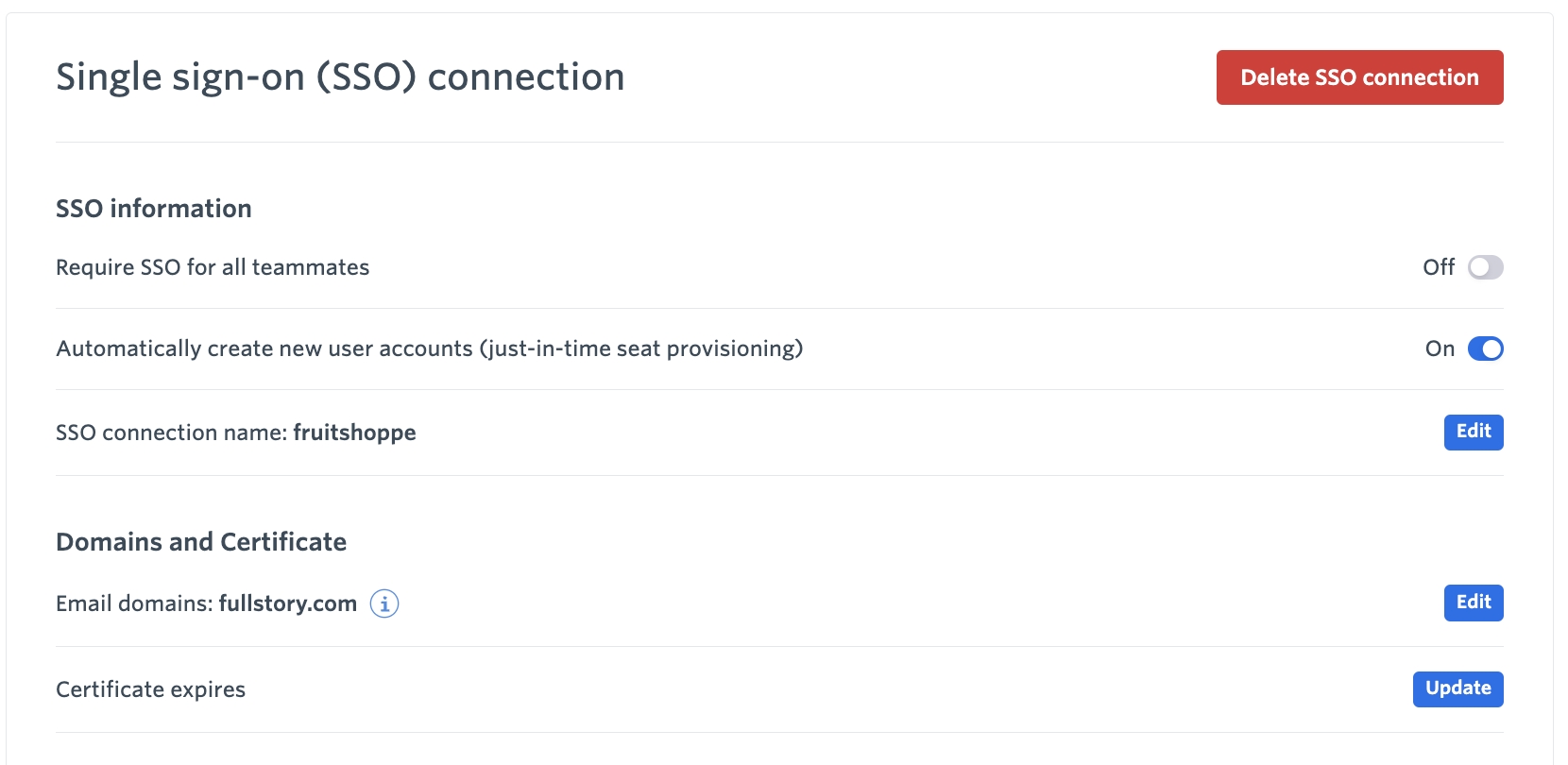Viewport: 1568px width, 765px height.
Task: Enable Require SSO for all teammates toggle
Action: click(x=1485, y=267)
